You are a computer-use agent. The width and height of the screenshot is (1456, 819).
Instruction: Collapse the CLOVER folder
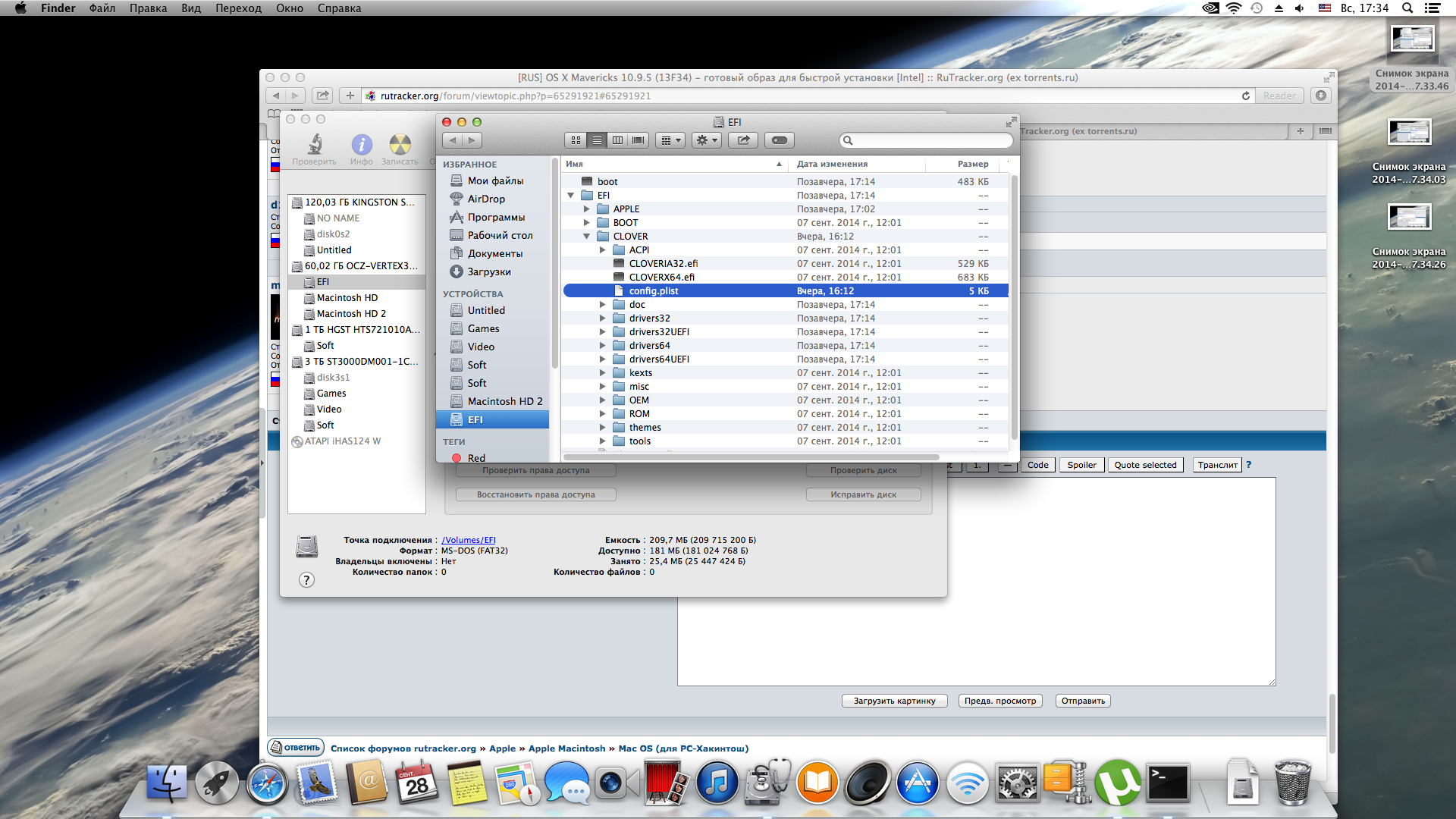(586, 237)
